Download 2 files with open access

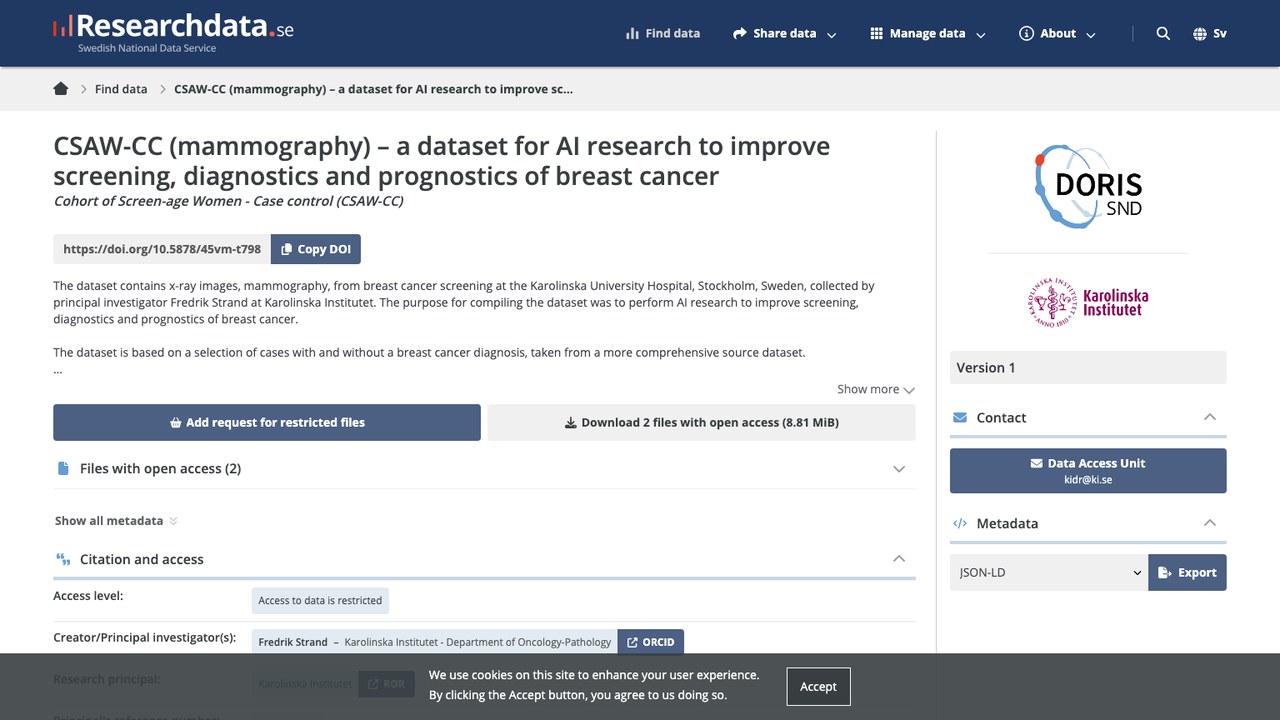coord(701,422)
